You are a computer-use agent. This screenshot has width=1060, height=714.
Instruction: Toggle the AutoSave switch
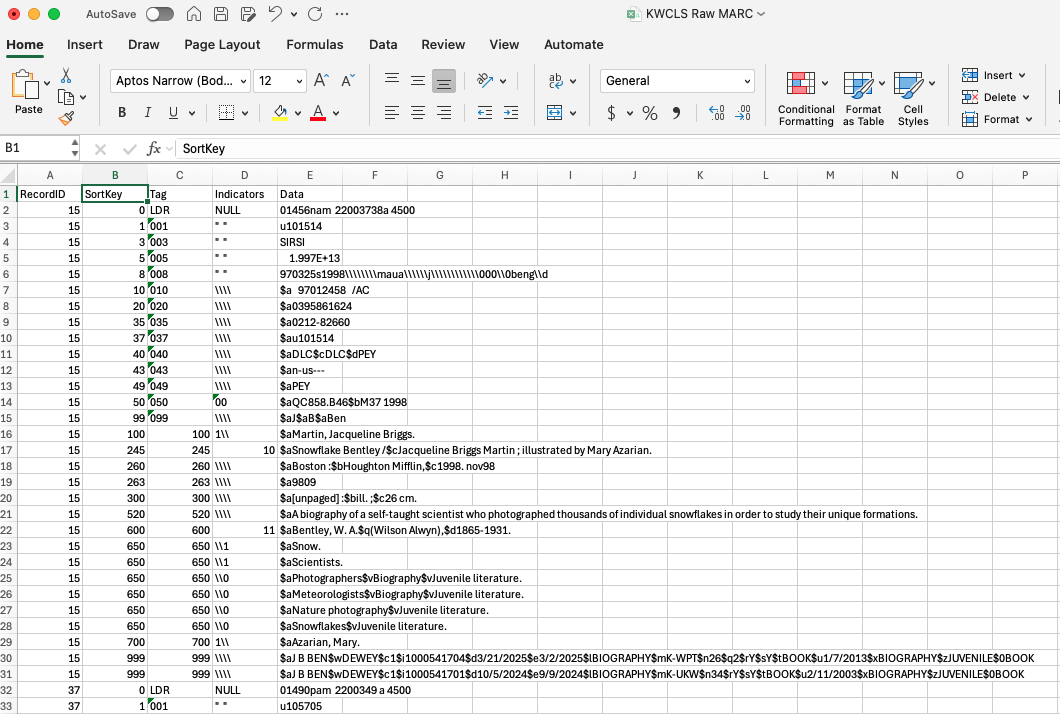pyautogui.click(x=160, y=14)
